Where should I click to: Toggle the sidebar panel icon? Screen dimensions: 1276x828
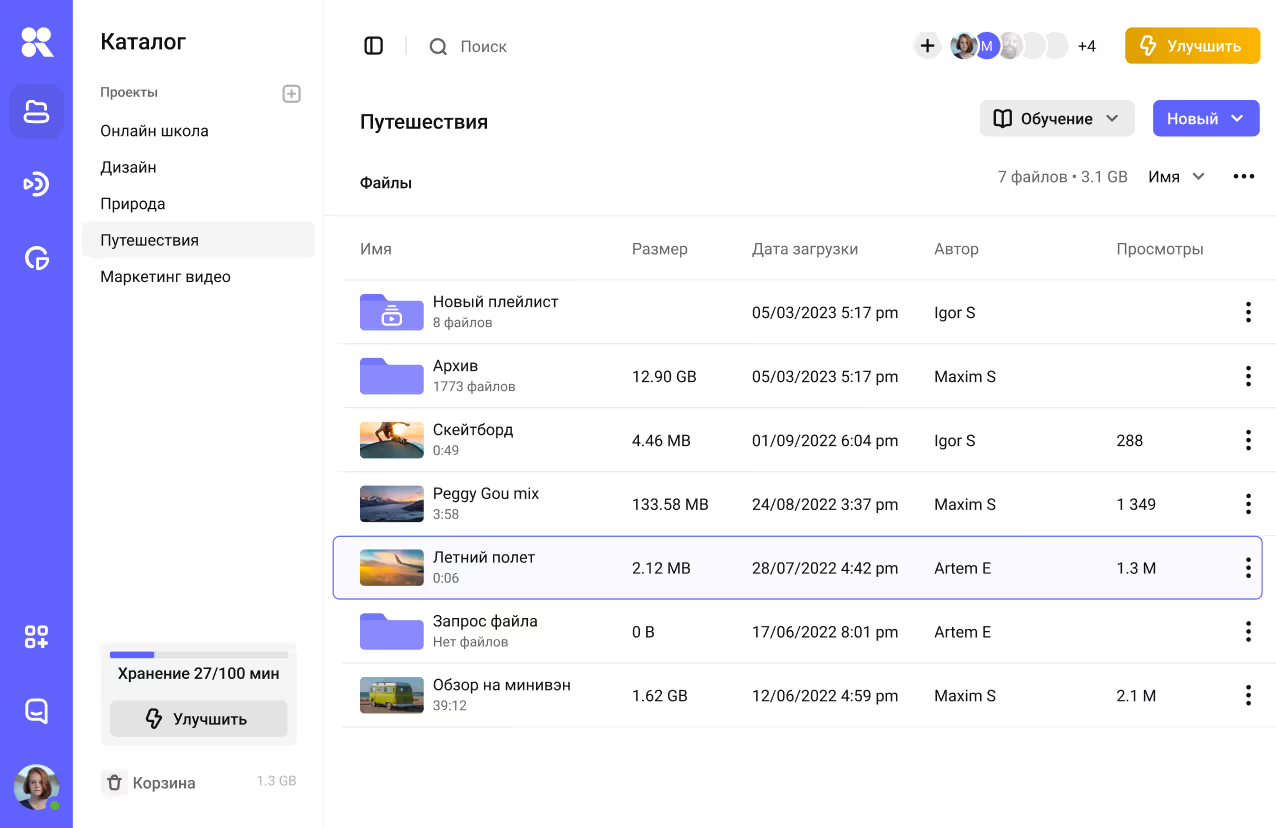coord(374,46)
